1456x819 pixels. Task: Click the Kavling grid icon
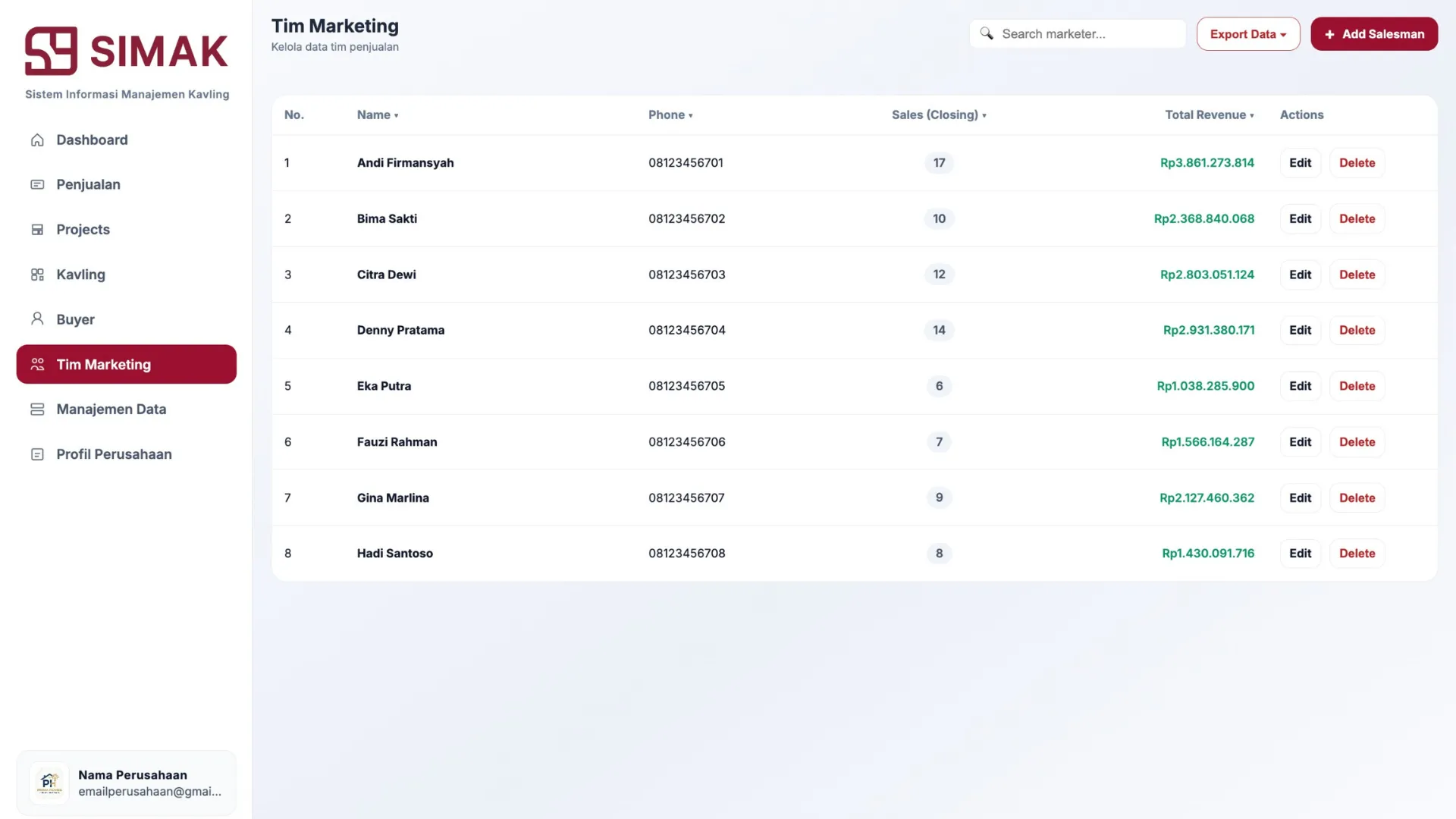point(37,275)
